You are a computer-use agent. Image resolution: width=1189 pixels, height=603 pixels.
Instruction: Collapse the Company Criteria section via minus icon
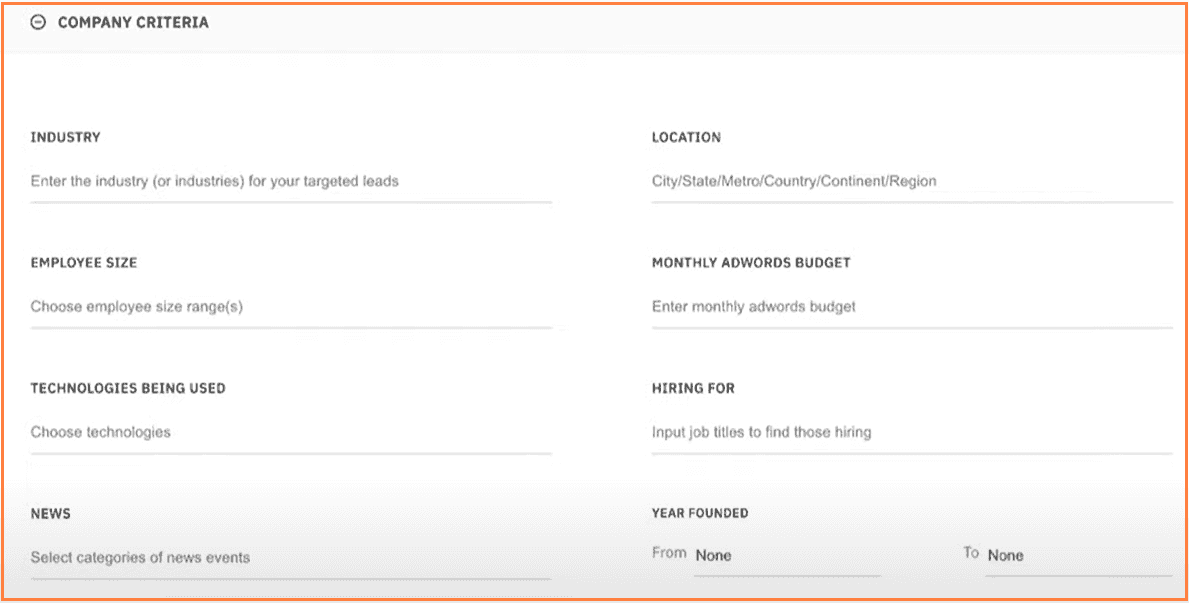[38, 23]
